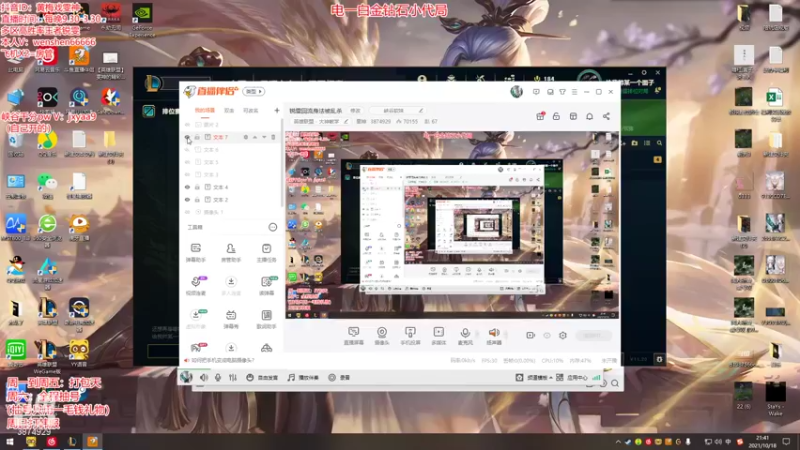Open the 视频连麦 tool

coord(196,286)
